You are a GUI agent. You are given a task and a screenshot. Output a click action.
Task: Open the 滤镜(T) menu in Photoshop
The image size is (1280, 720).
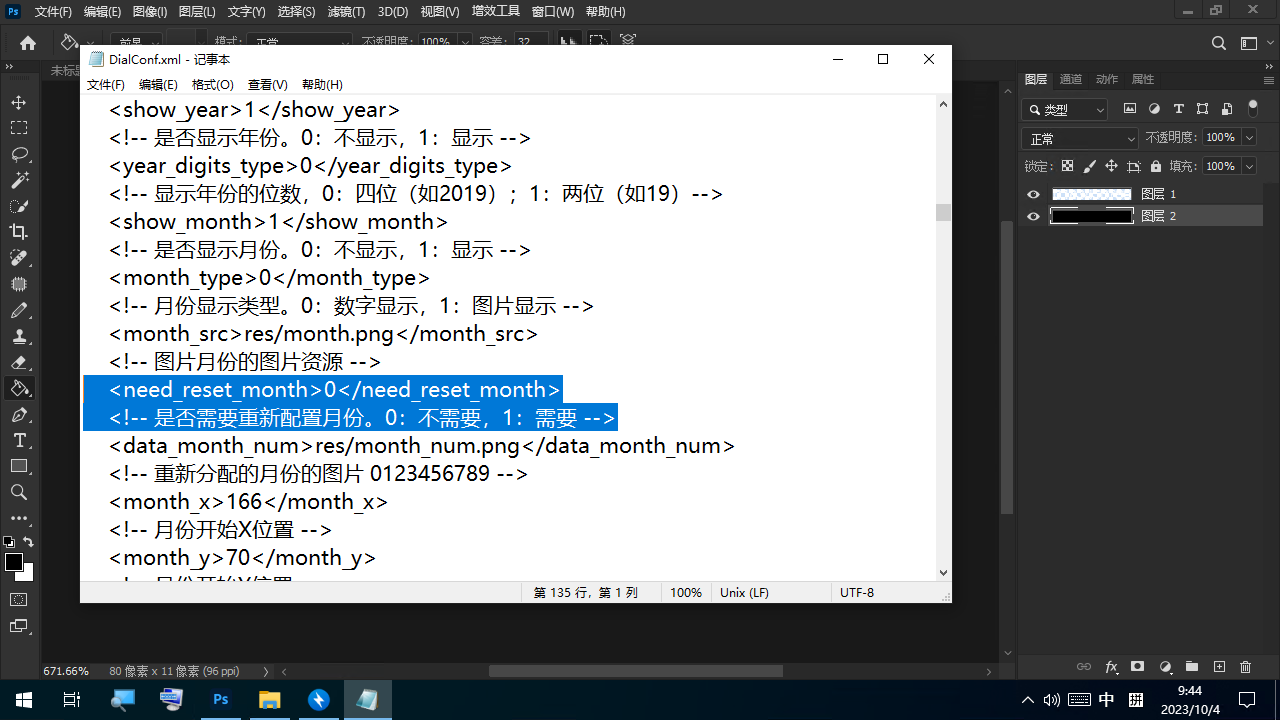coord(346,12)
